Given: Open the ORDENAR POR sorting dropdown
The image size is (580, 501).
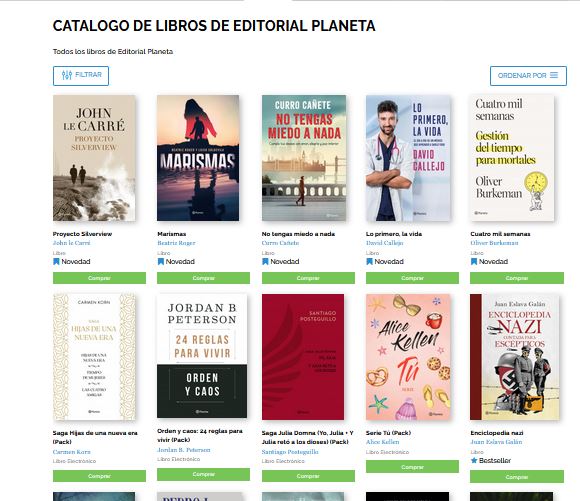Looking at the screenshot, I should point(528,76).
